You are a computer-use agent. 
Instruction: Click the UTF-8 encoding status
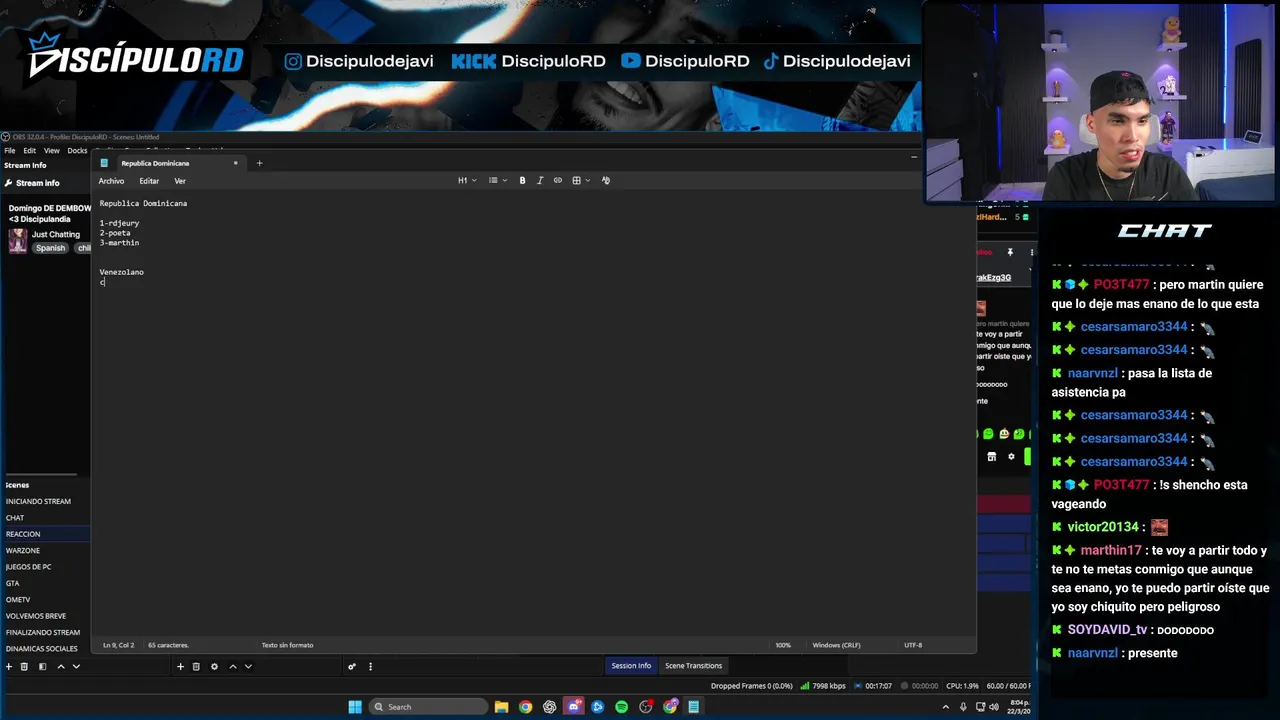tap(913, 645)
